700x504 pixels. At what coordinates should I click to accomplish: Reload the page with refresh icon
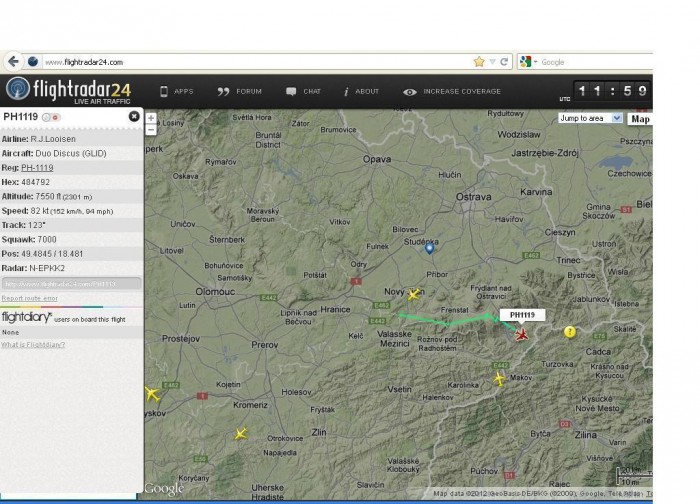[x=504, y=62]
